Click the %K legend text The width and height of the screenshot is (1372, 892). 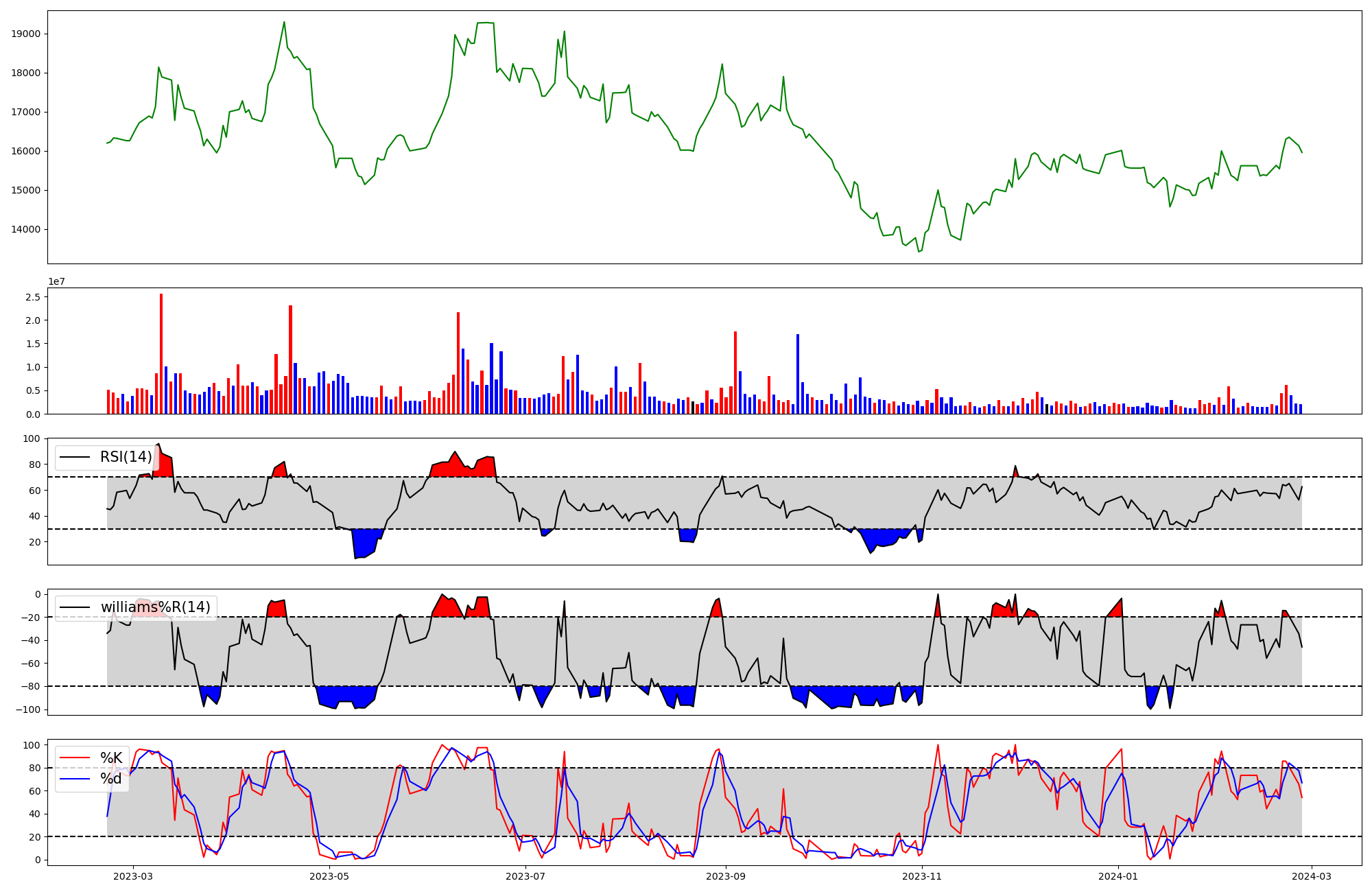tap(111, 758)
